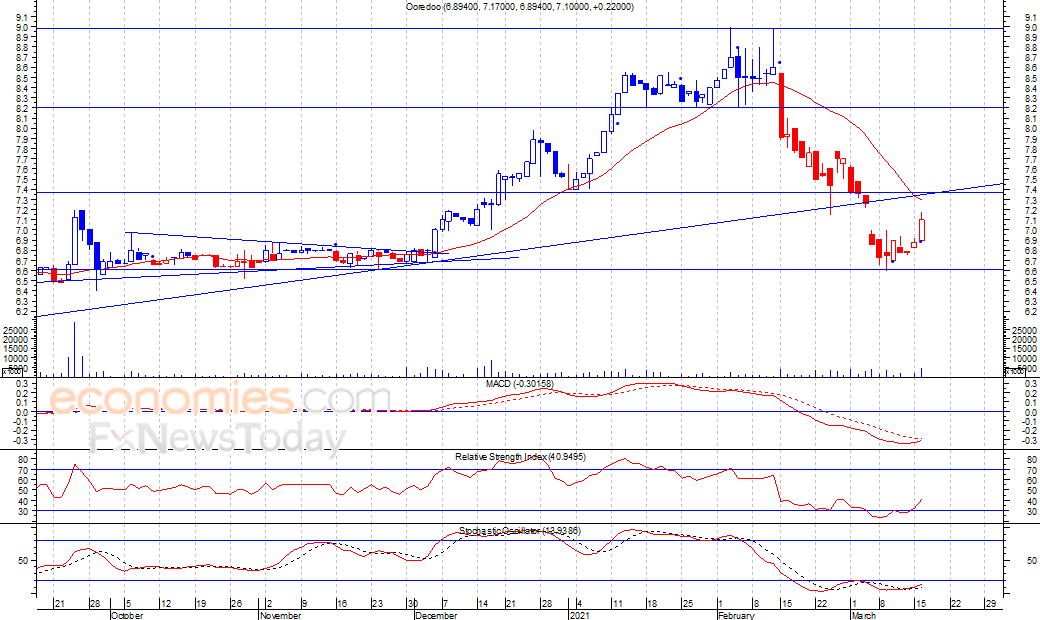Viewport: 1040px width, 620px height.
Task: Click the date tick label 29
Action: [x=991, y=603]
